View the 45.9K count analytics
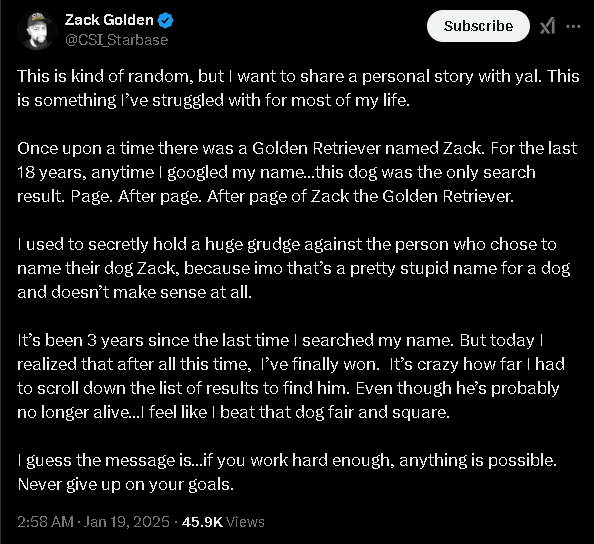594x544 pixels. (x=202, y=522)
